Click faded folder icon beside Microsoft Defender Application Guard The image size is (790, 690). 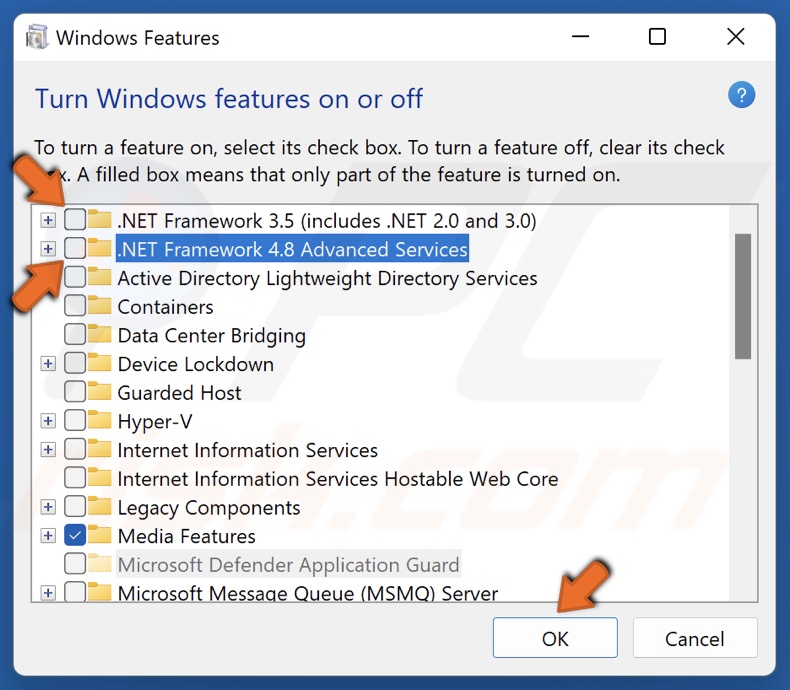[x=99, y=564]
